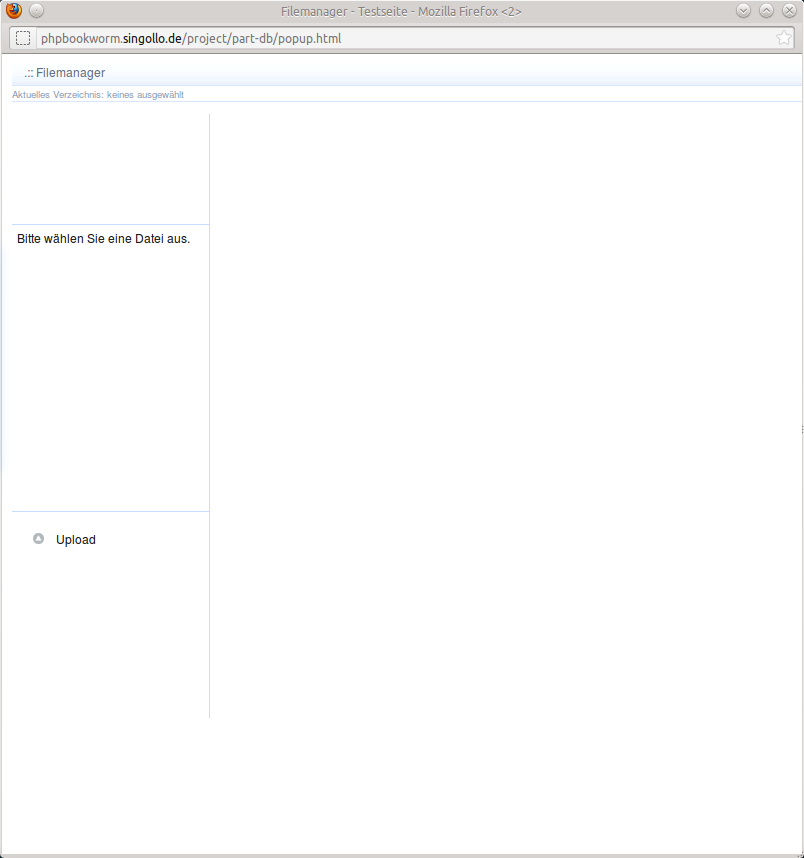Click the site identity icon in address bar

(23, 38)
